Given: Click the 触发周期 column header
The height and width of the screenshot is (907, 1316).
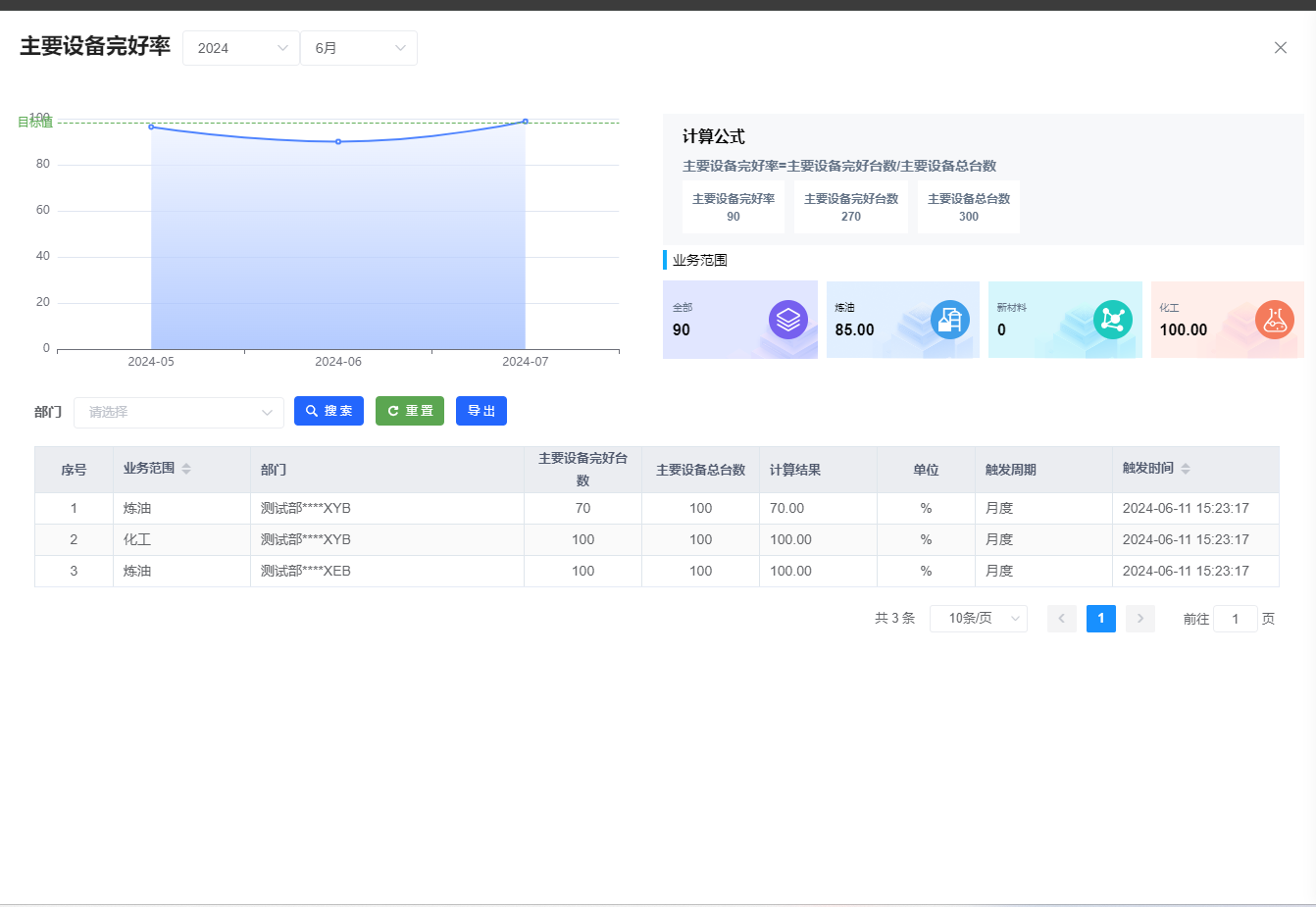Looking at the screenshot, I should 1043,470.
